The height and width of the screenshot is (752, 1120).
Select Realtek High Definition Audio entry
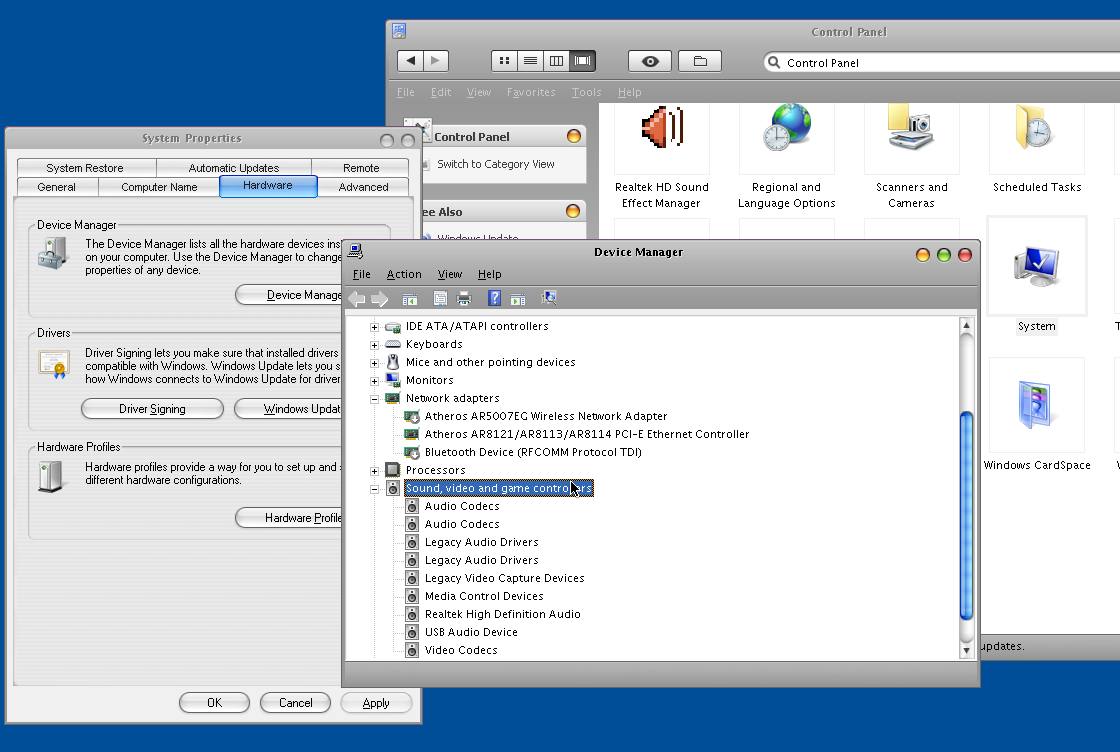click(x=502, y=614)
